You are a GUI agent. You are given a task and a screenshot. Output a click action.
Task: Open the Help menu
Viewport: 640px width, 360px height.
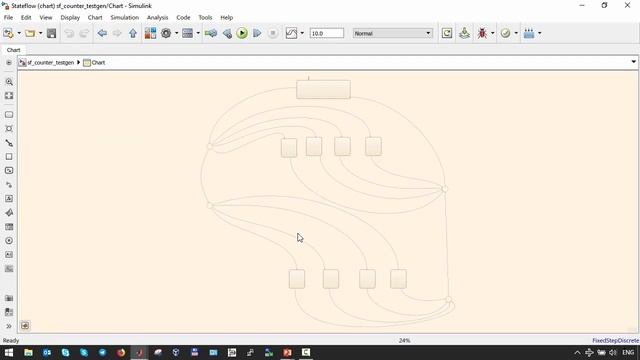[x=227, y=18]
